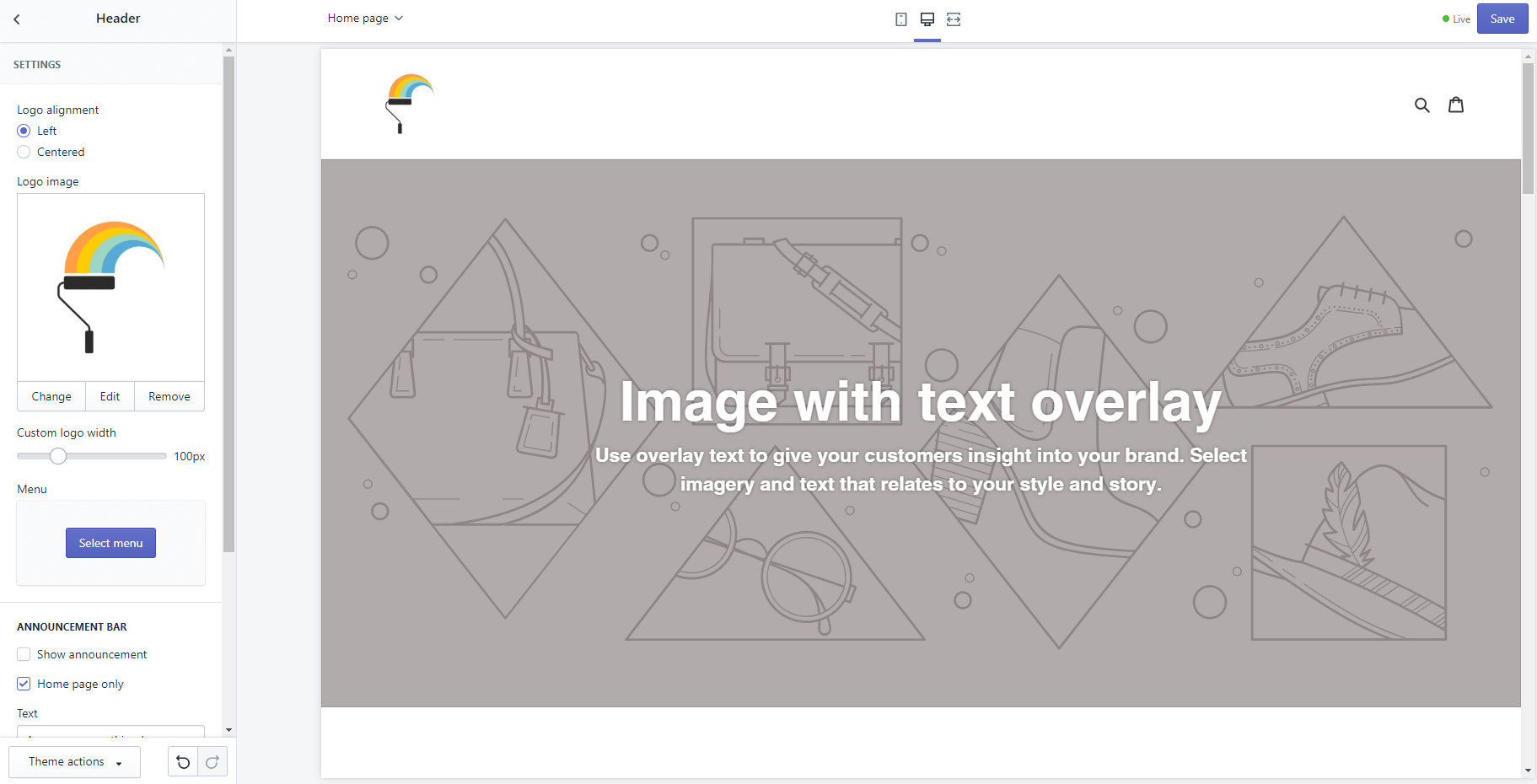This screenshot has width=1537, height=784.
Task: Click the rainbow logo thumbnail preview
Action: coord(110,287)
